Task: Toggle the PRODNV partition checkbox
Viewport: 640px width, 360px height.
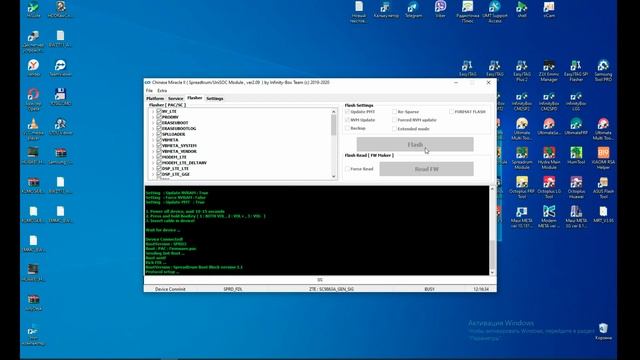Action: pos(159,117)
